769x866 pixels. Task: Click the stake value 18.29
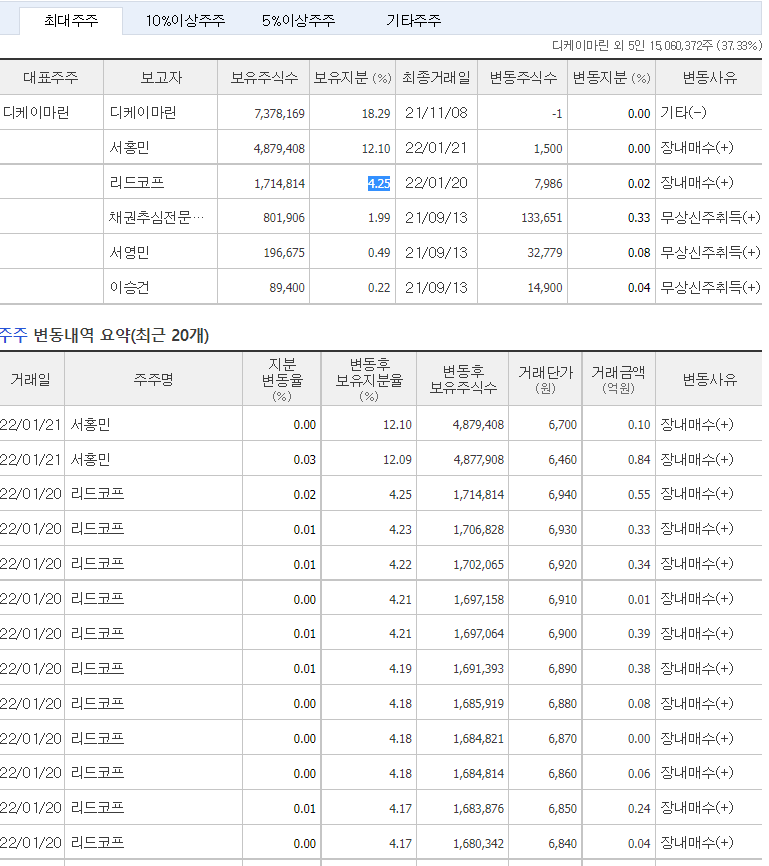[376, 114]
